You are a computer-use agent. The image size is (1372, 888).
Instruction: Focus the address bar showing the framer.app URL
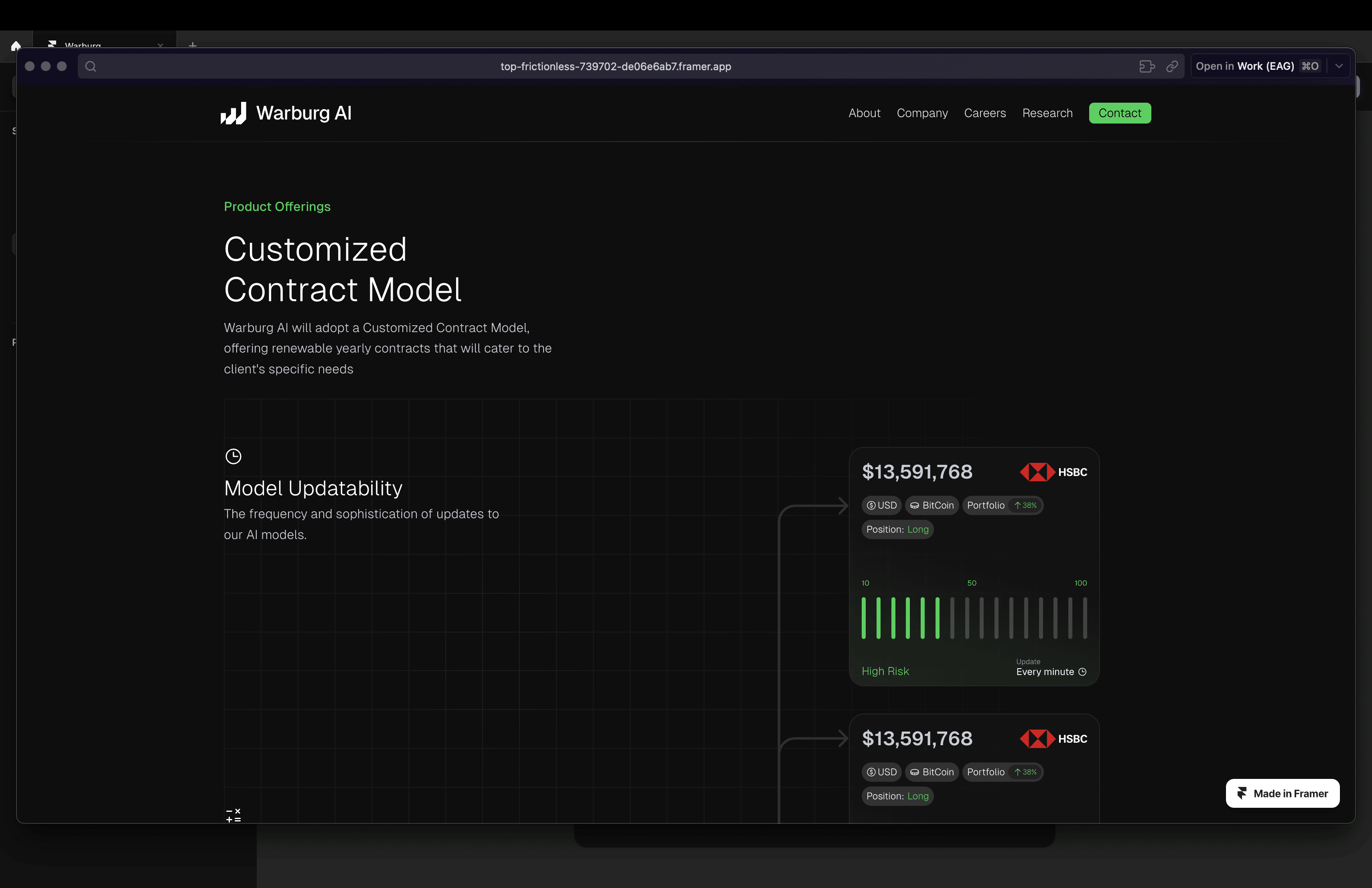coord(615,66)
